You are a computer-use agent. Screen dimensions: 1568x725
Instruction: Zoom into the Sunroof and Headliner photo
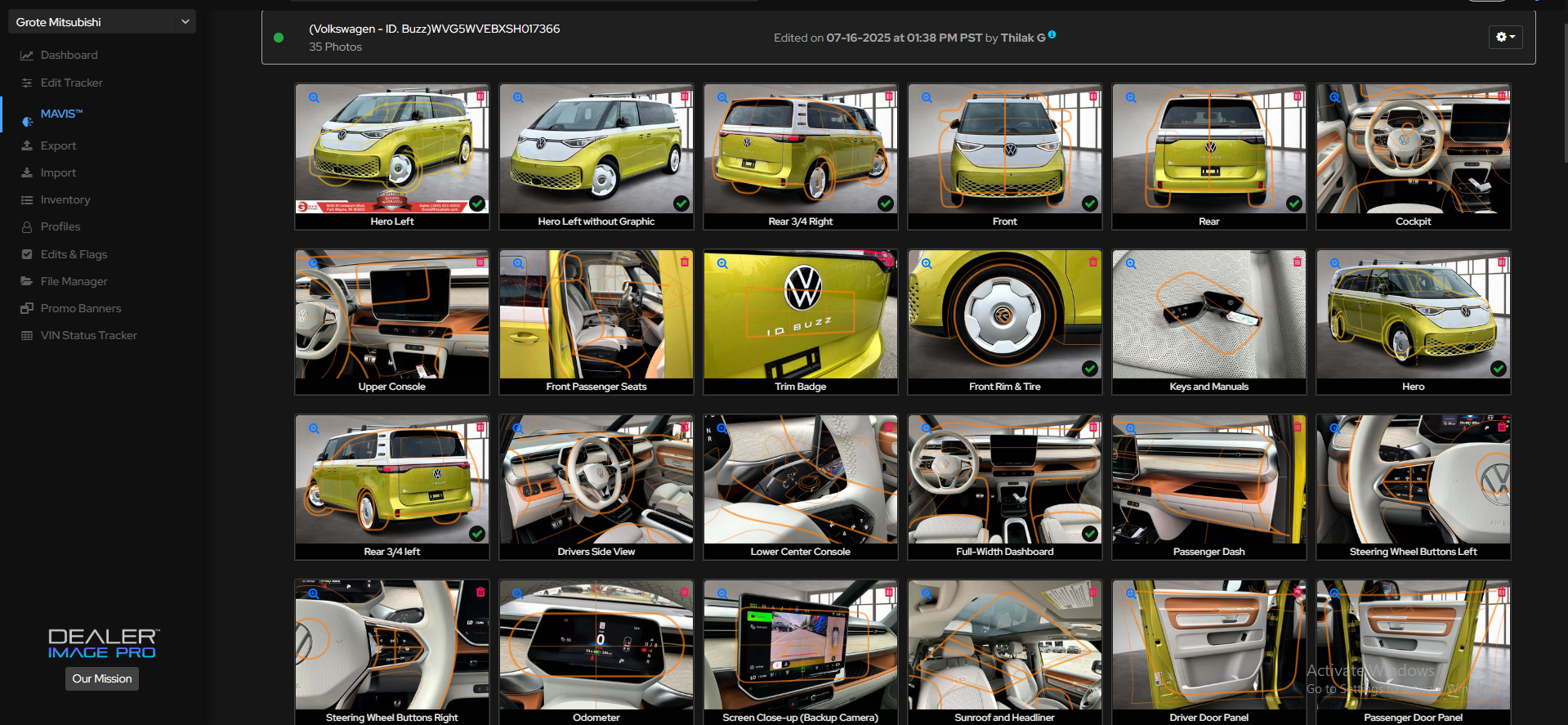[927, 594]
